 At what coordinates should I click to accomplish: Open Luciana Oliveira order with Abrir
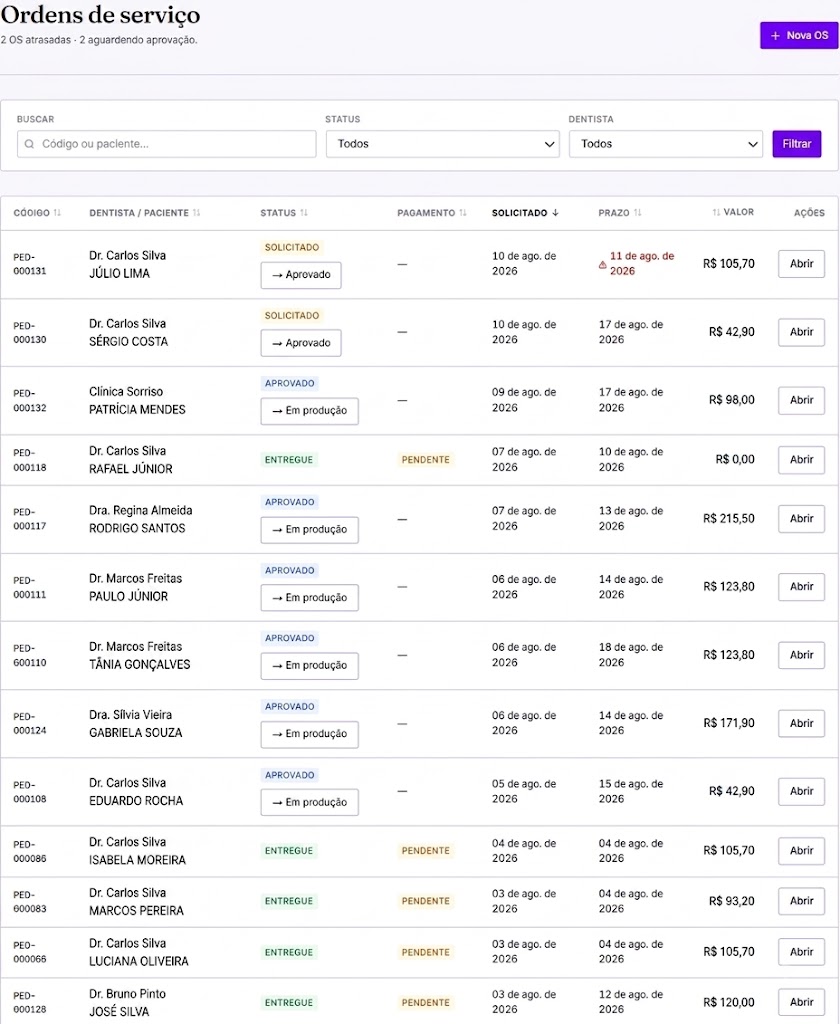point(801,952)
